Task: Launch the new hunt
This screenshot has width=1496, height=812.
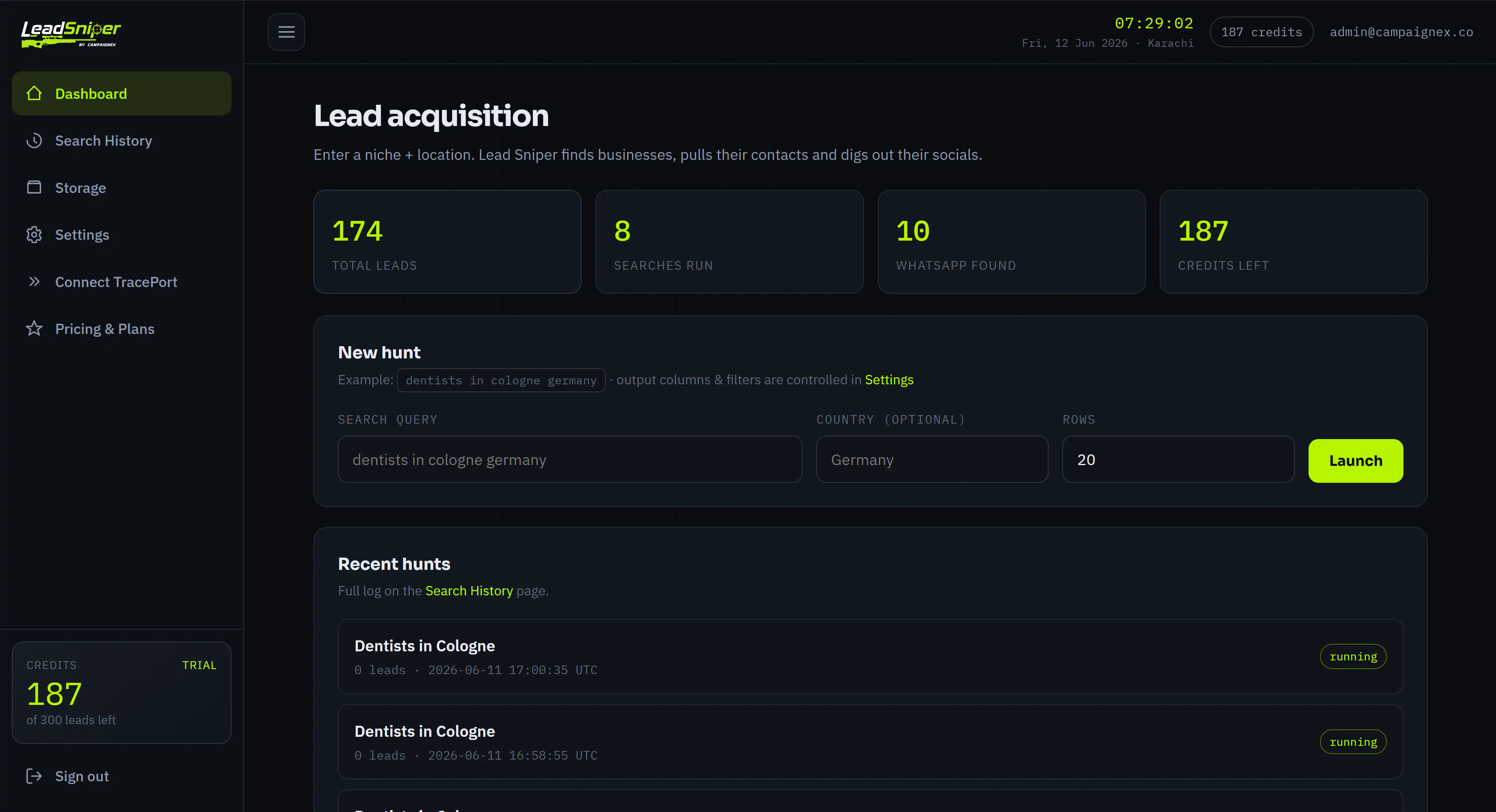Action: point(1355,461)
